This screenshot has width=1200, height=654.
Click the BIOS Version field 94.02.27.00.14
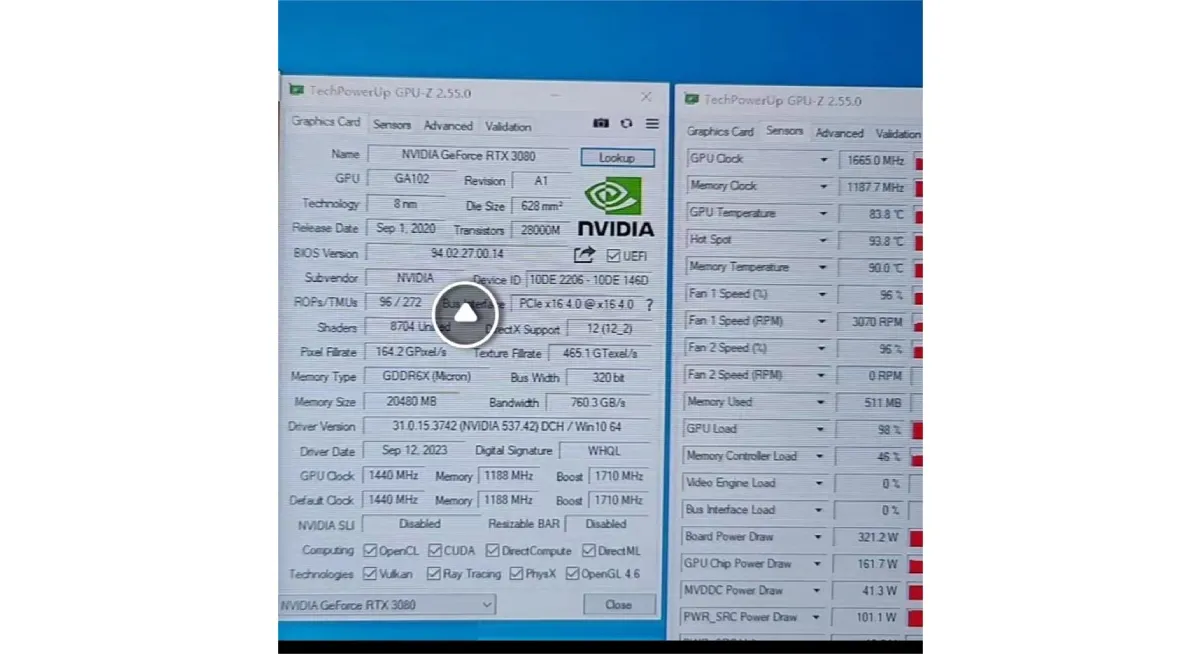tap(467, 254)
